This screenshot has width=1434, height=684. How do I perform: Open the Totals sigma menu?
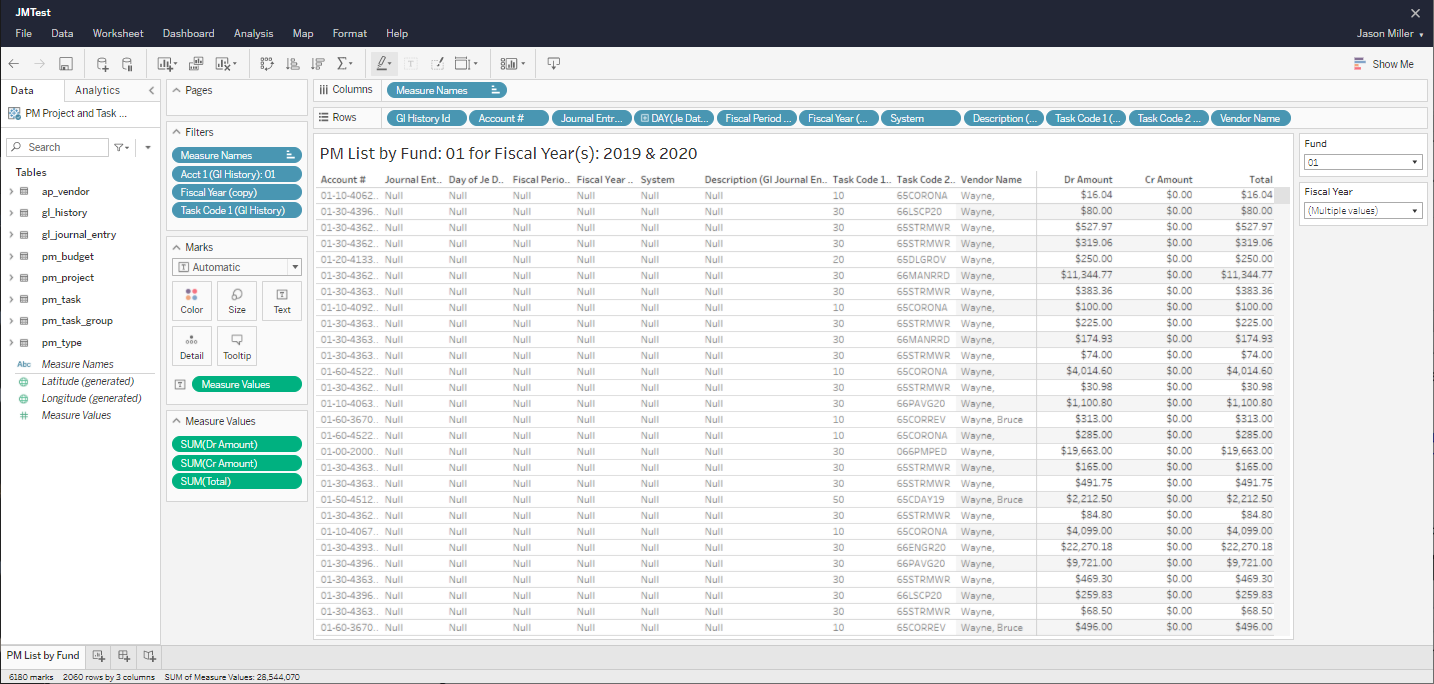tap(345, 64)
